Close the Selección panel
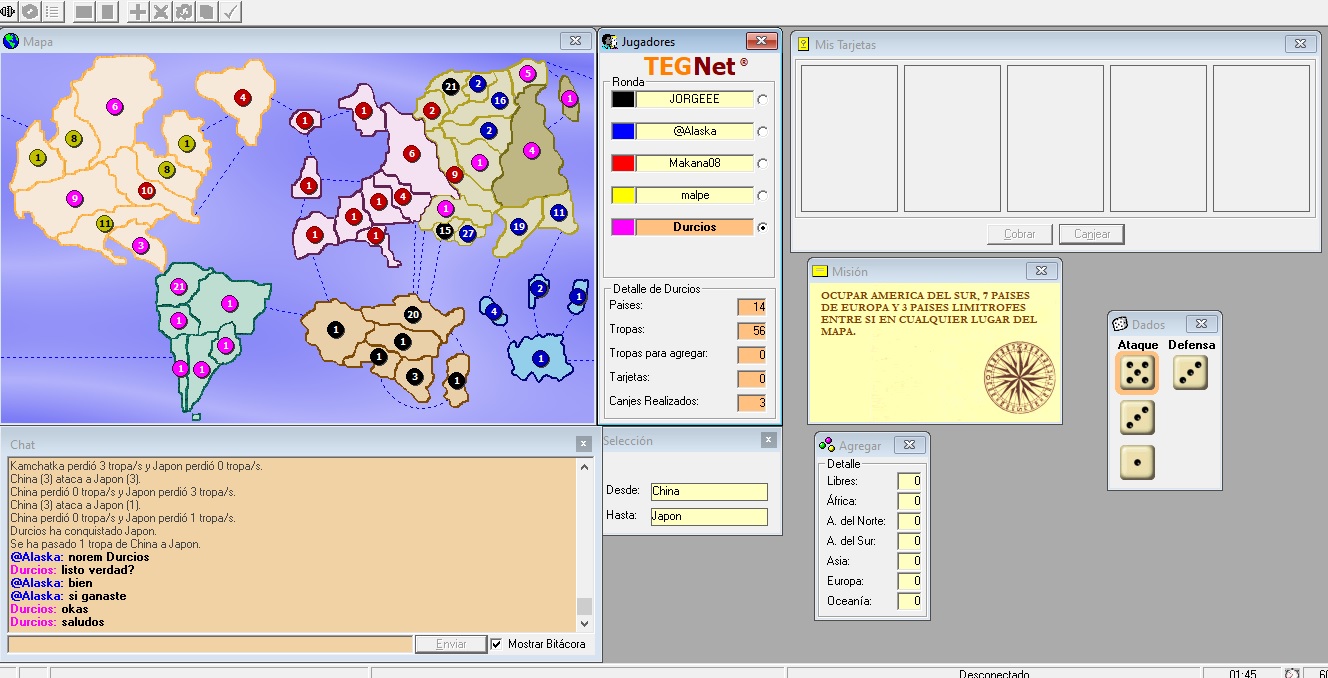 tap(768, 440)
